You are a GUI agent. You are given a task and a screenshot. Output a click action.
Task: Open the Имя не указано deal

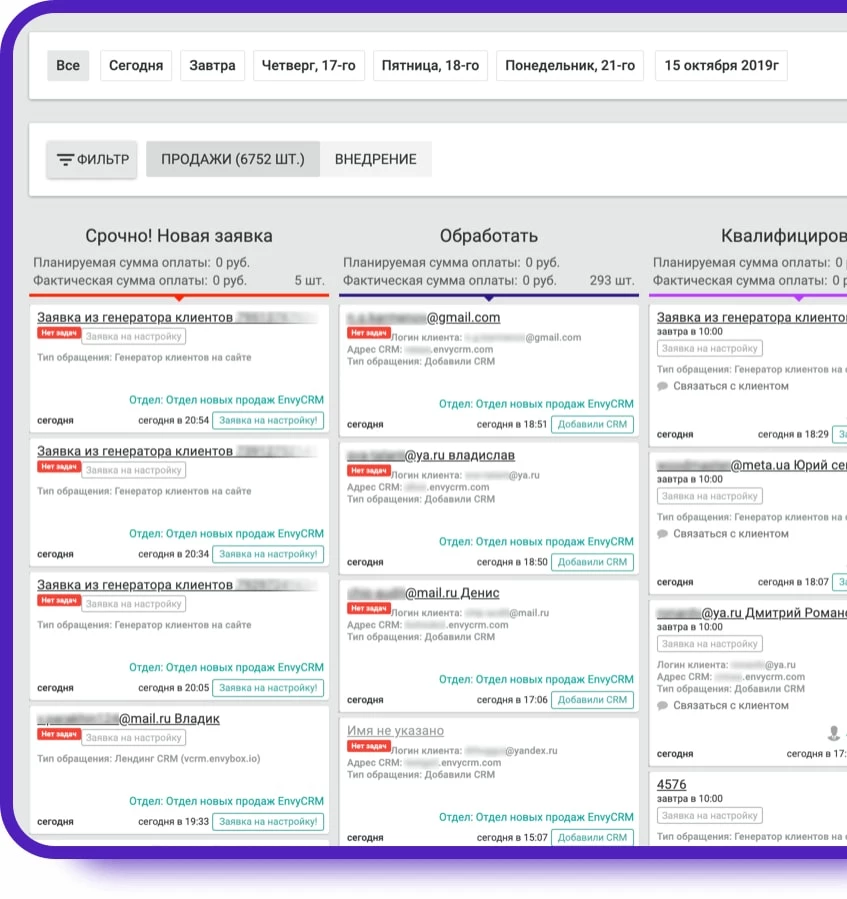coord(395,731)
